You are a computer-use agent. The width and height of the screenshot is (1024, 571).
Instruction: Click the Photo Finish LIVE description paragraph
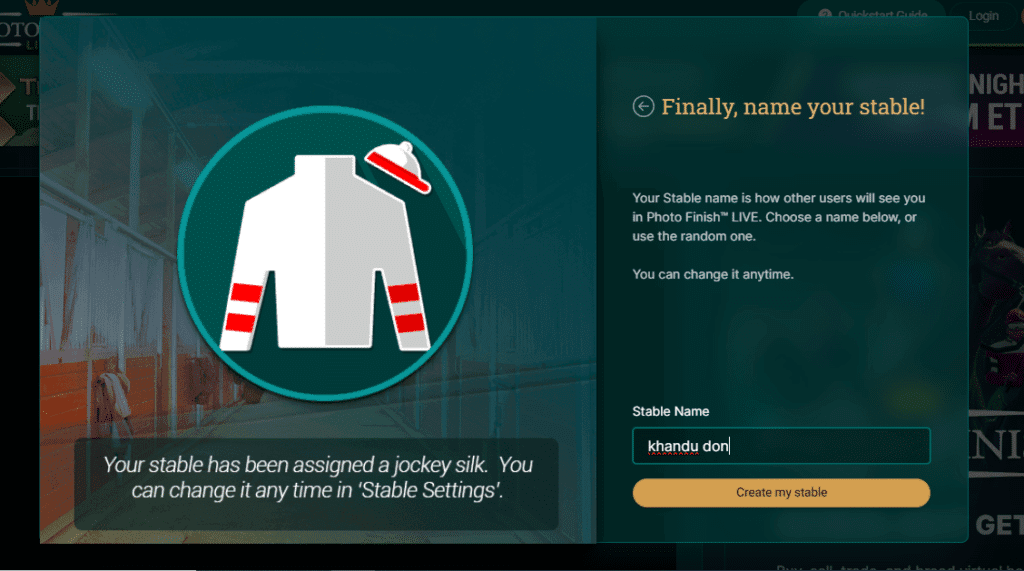(x=778, y=217)
